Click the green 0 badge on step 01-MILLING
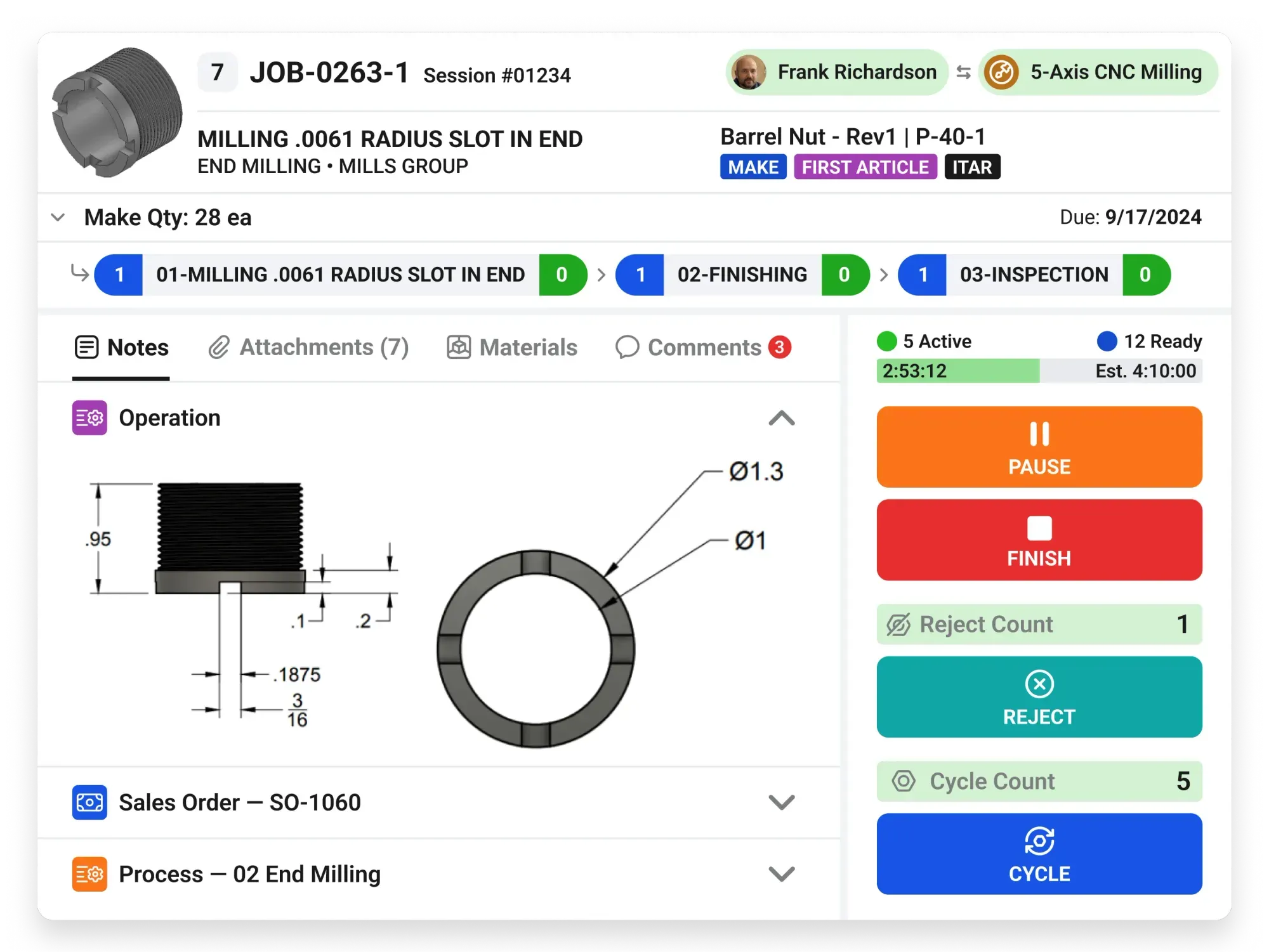Screen dimensions: 1269x952 tap(562, 275)
